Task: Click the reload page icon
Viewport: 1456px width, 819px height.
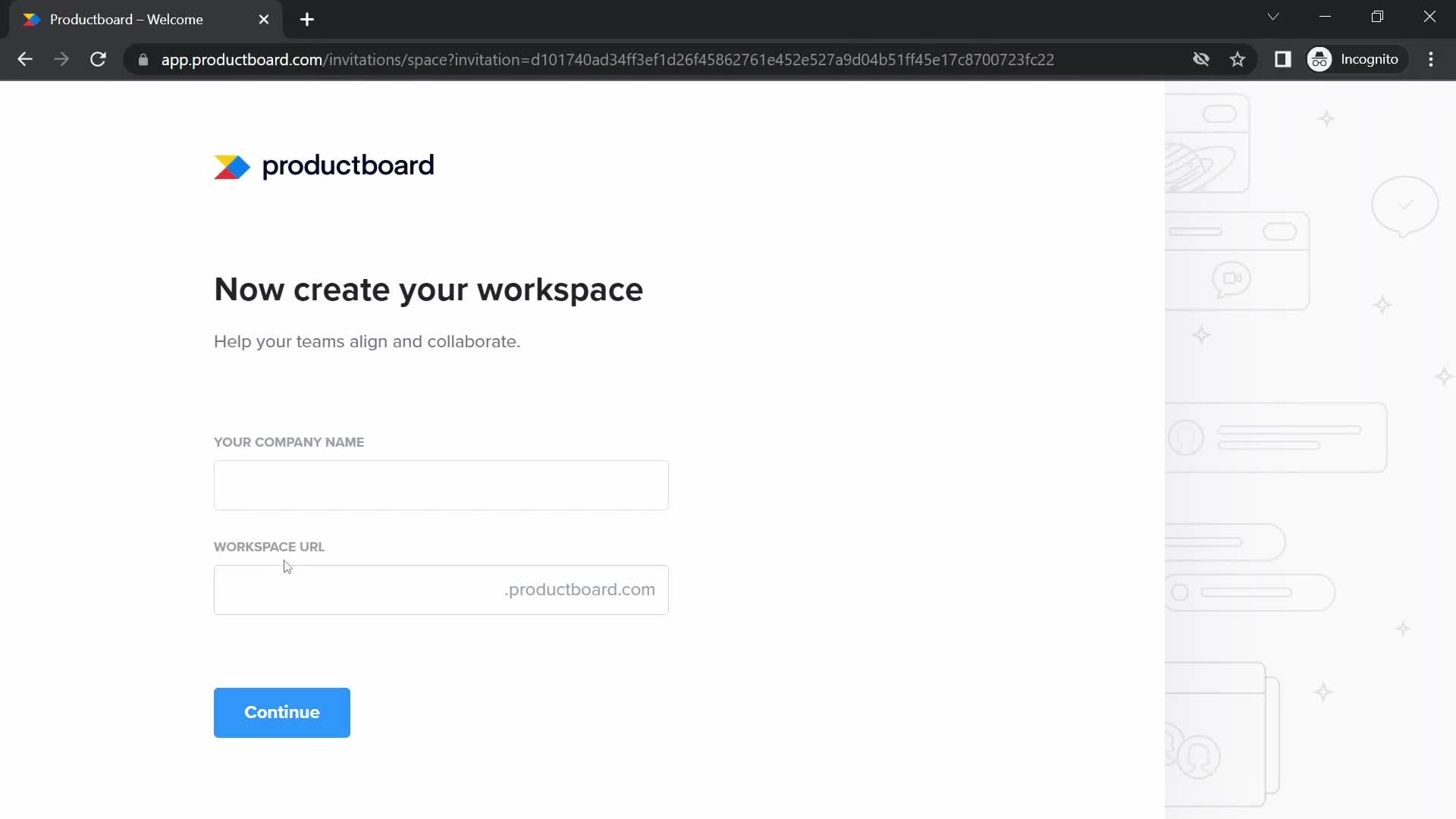Action: (98, 60)
